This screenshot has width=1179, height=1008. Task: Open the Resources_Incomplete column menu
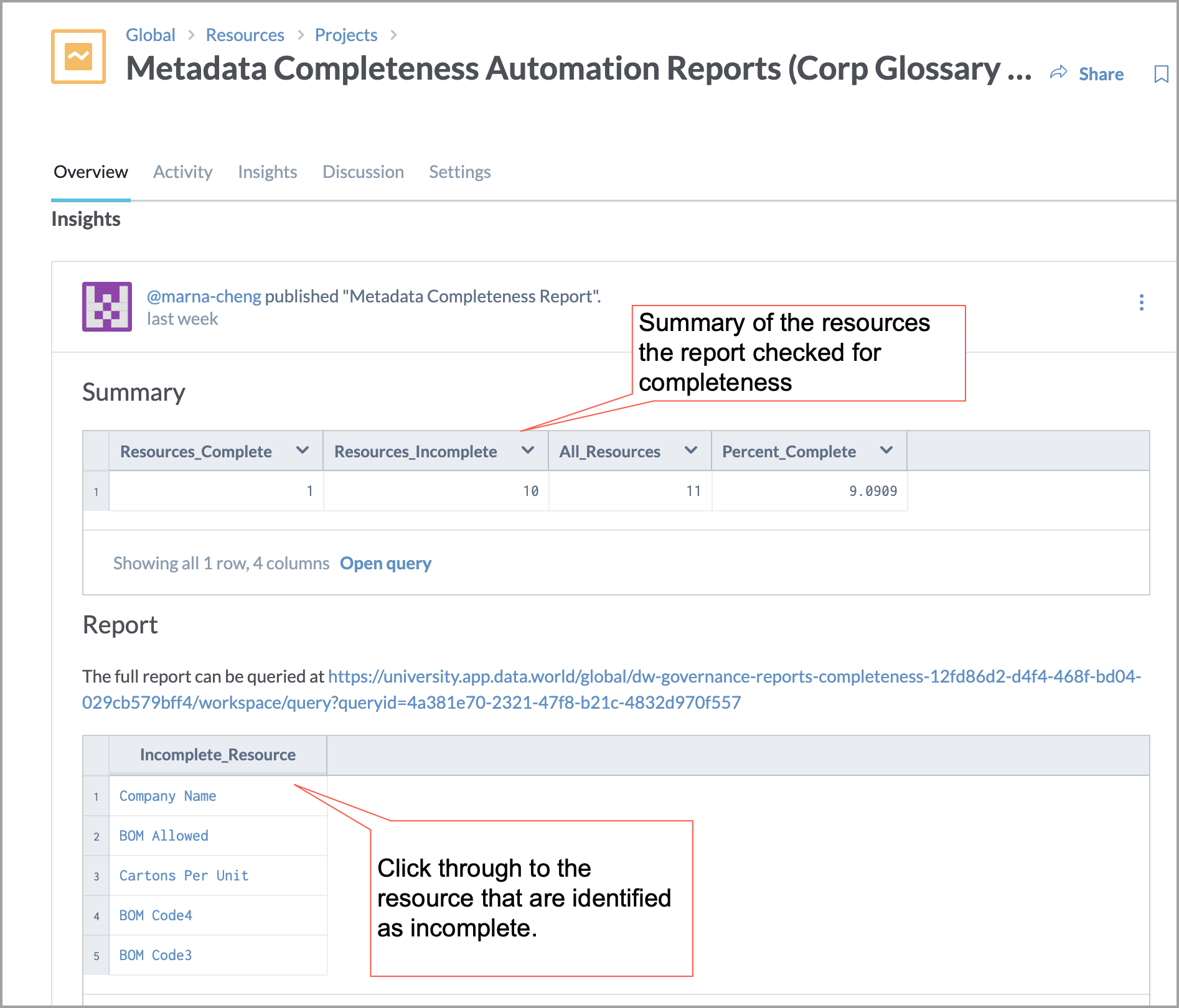tap(528, 450)
